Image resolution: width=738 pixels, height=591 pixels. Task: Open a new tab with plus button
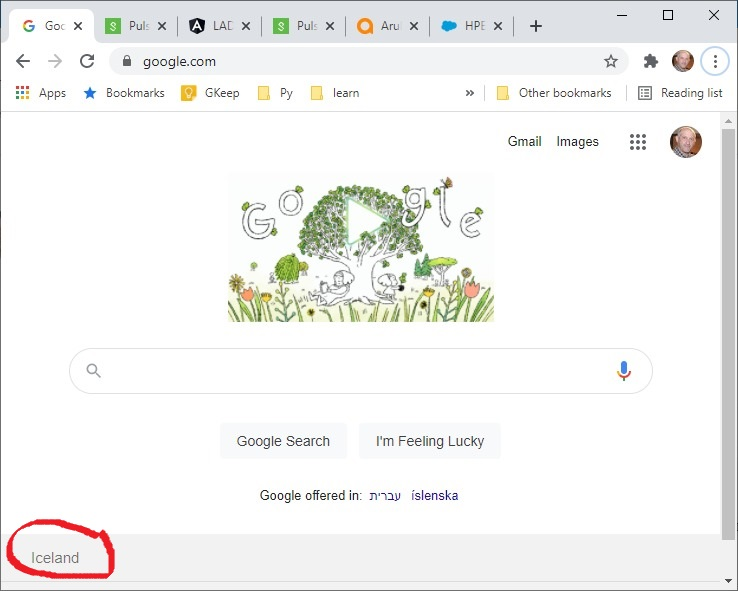(x=536, y=26)
